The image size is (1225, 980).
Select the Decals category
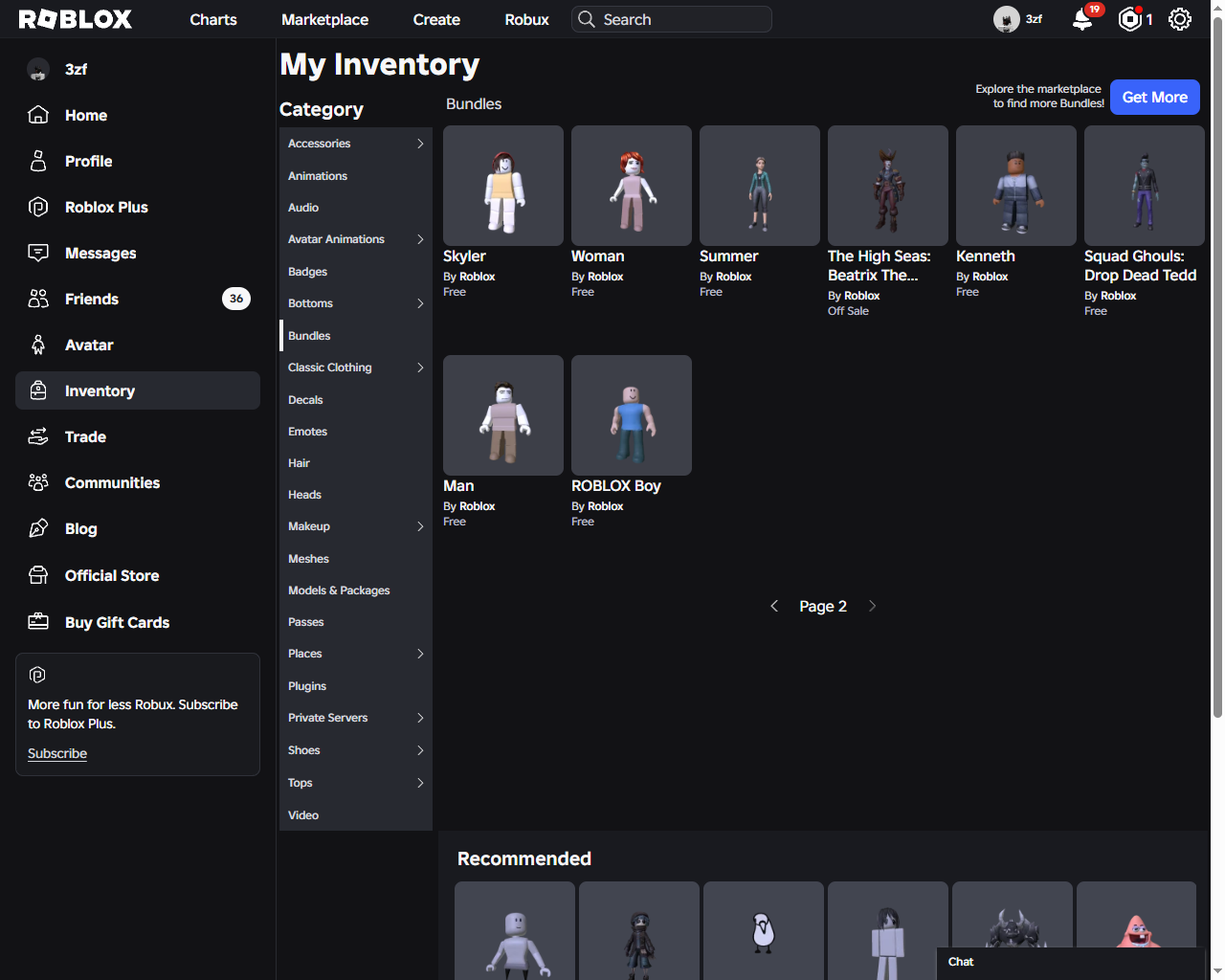[356, 400]
